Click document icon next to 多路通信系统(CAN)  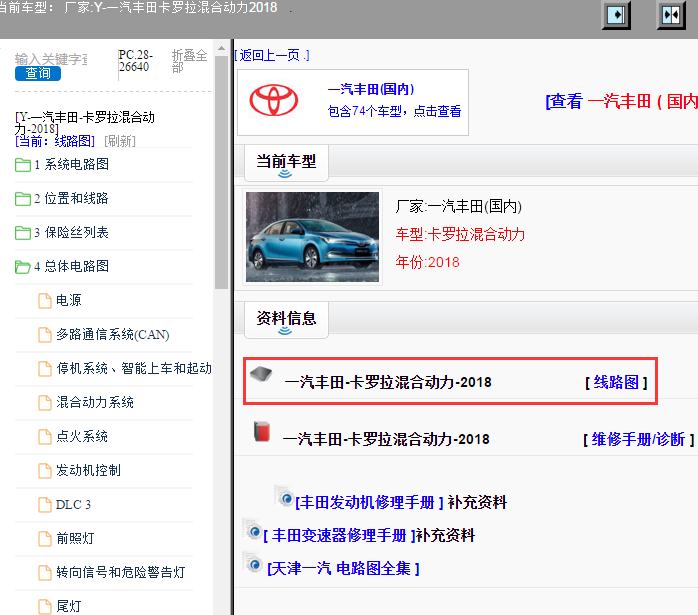pyautogui.click(x=45, y=335)
